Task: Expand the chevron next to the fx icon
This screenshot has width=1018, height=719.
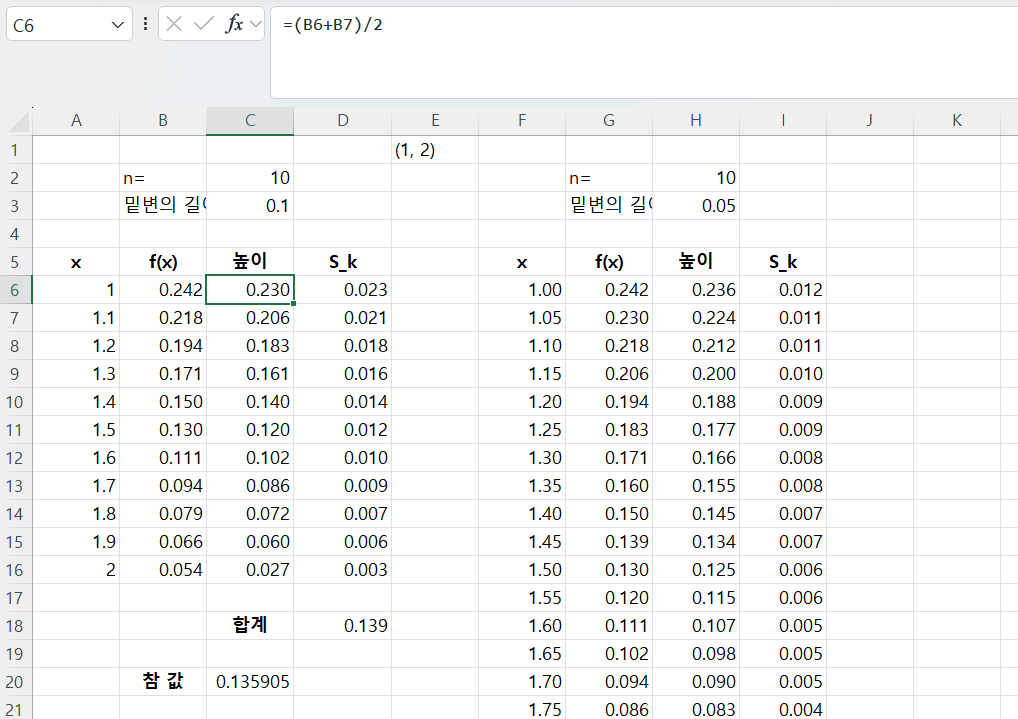Action: tap(255, 25)
